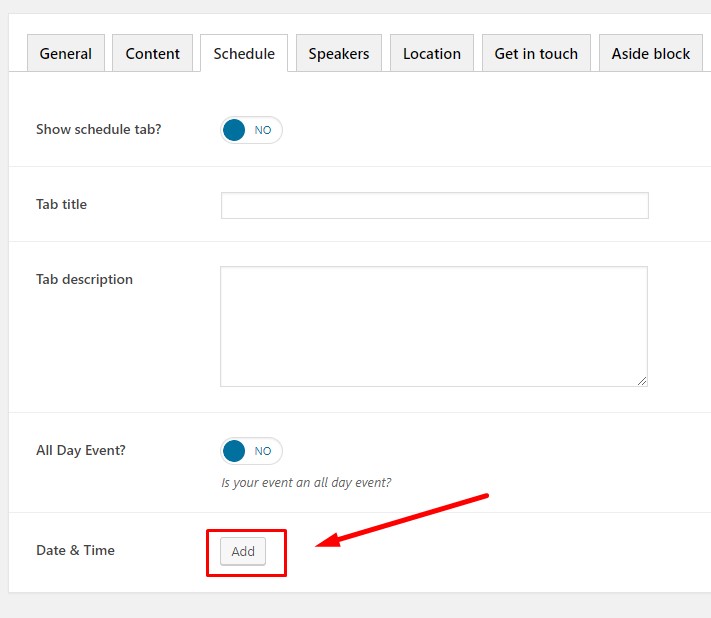Grab the Tab description resize handle

[642, 381]
